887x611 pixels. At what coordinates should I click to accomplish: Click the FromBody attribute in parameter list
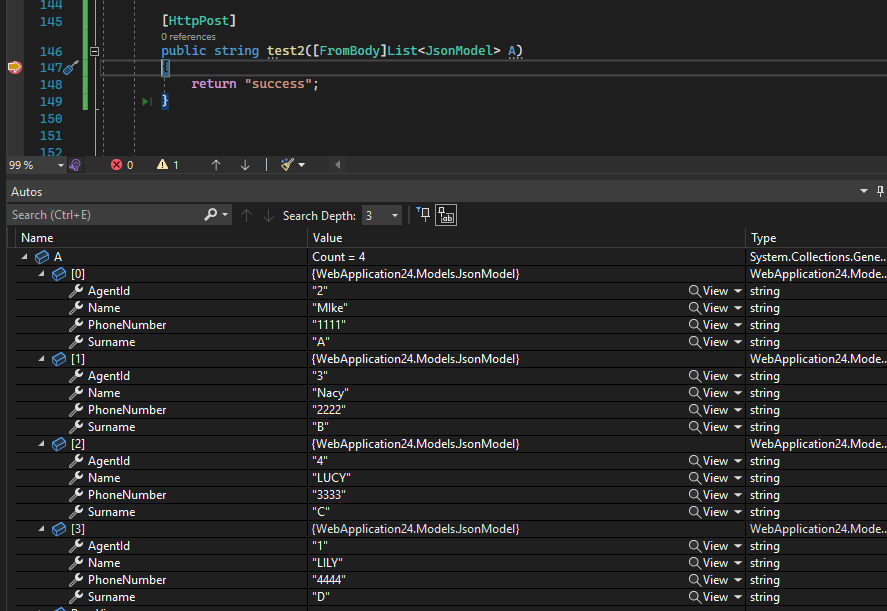pos(350,51)
